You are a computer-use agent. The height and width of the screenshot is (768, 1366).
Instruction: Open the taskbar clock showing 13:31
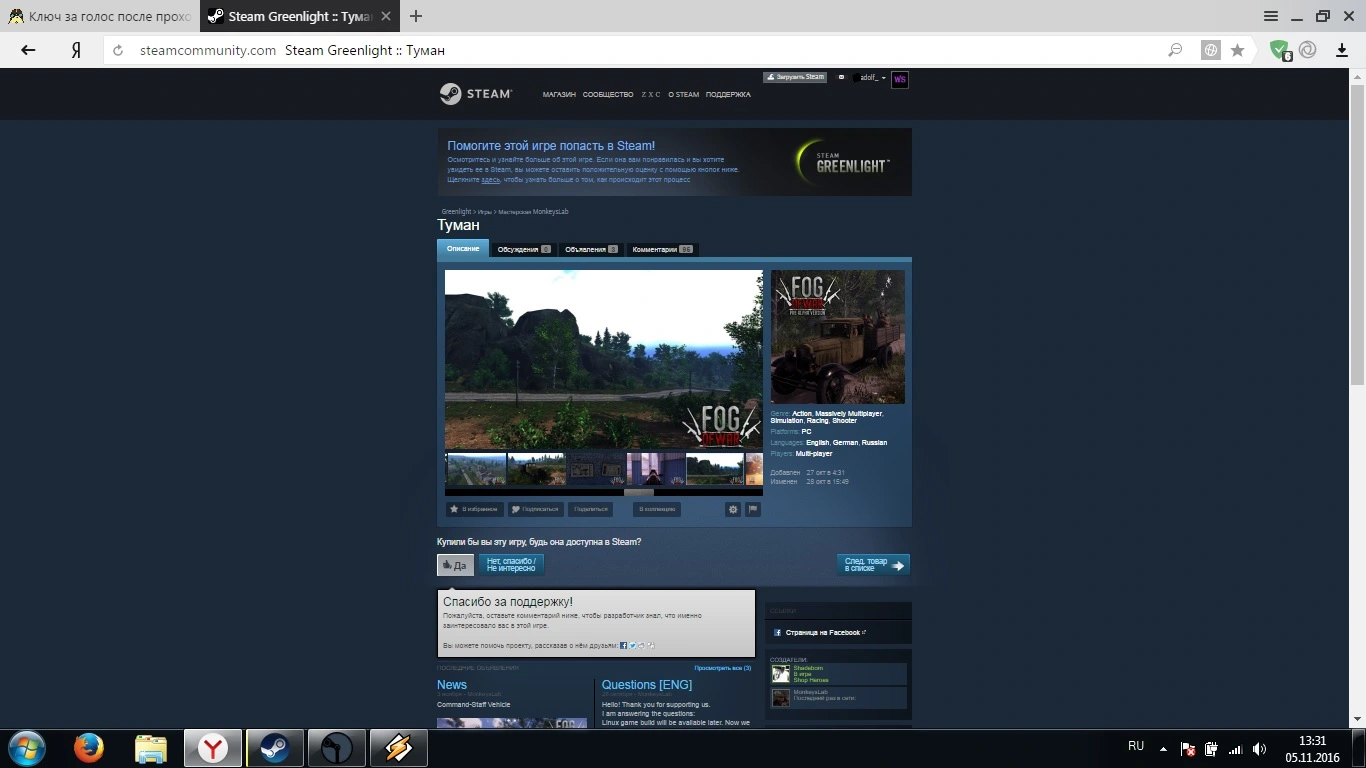pyautogui.click(x=1312, y=749)
